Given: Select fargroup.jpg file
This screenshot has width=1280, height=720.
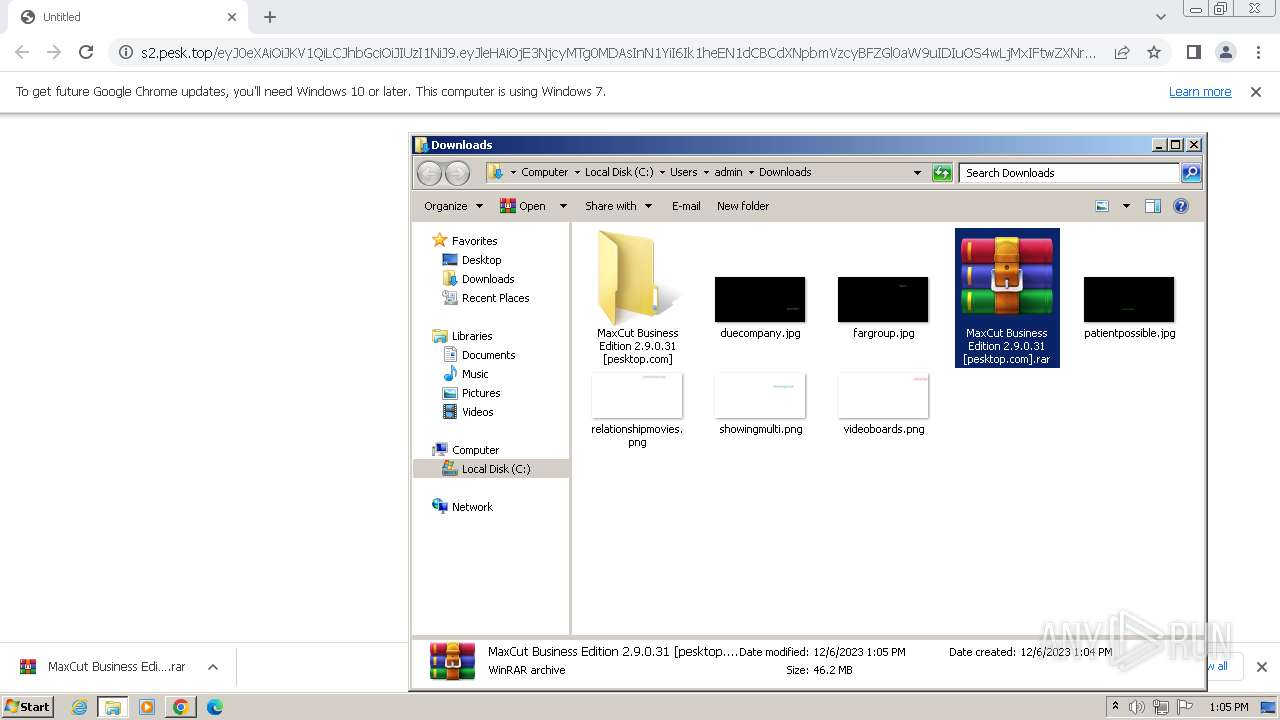Looking at the screenshot, I should click(x=883, y=308).
